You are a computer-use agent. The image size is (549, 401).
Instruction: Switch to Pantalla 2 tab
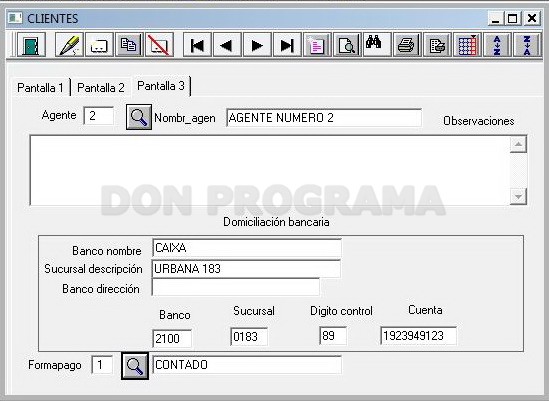coord(100,88)
